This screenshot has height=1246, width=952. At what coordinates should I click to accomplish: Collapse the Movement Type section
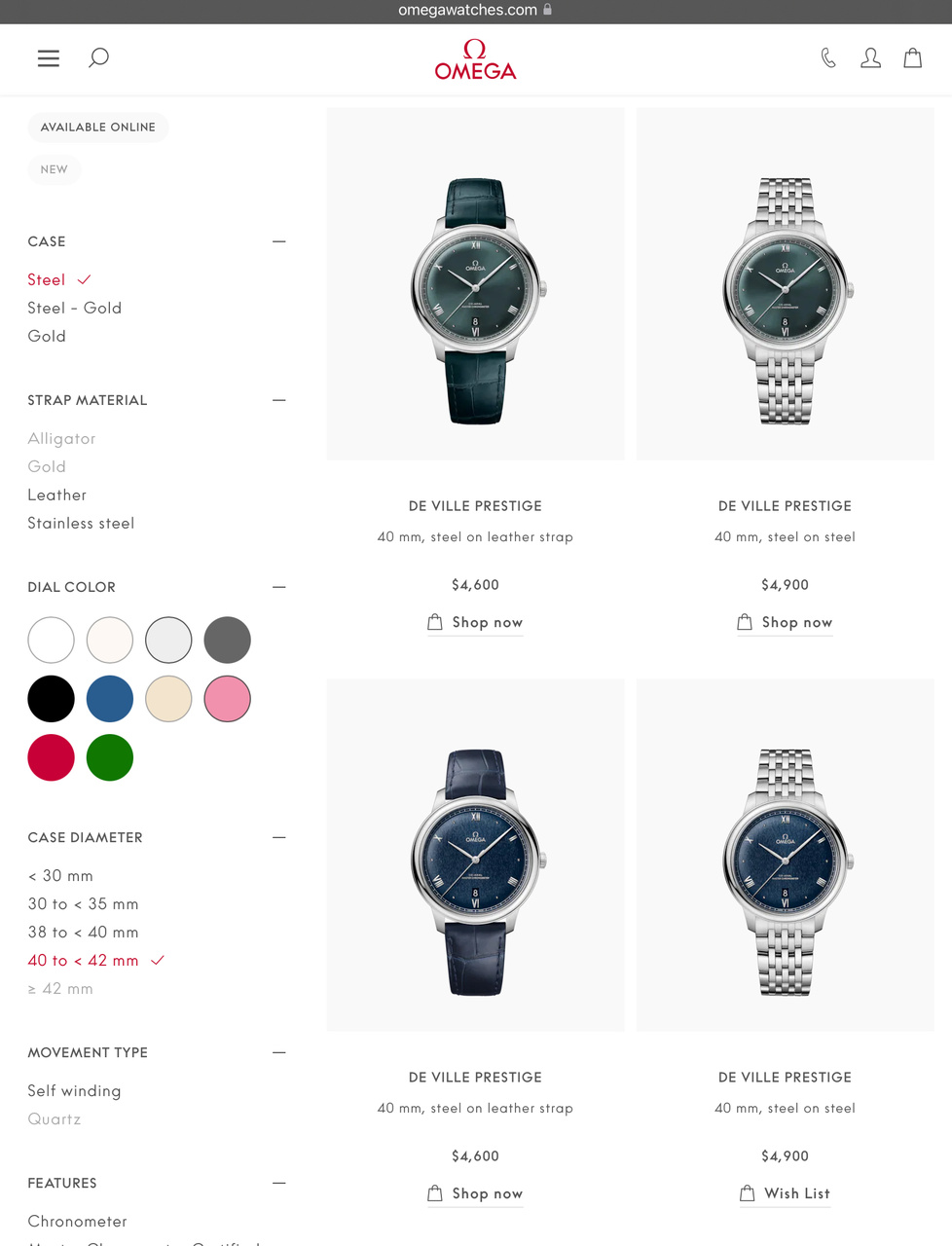click(279, 1052)
